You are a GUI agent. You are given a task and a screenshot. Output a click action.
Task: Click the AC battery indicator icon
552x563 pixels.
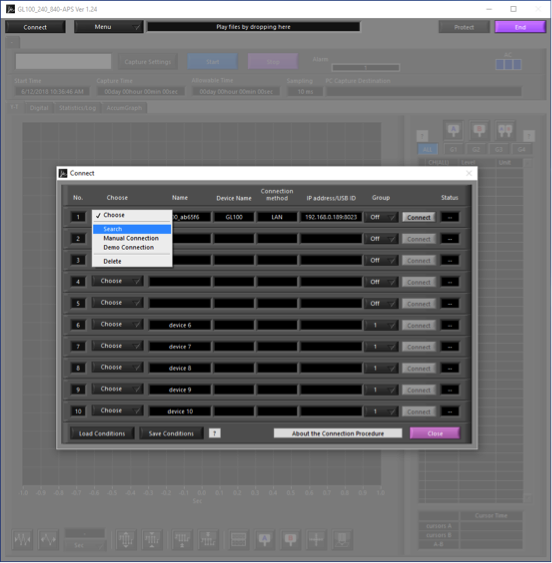click(508, 64)
